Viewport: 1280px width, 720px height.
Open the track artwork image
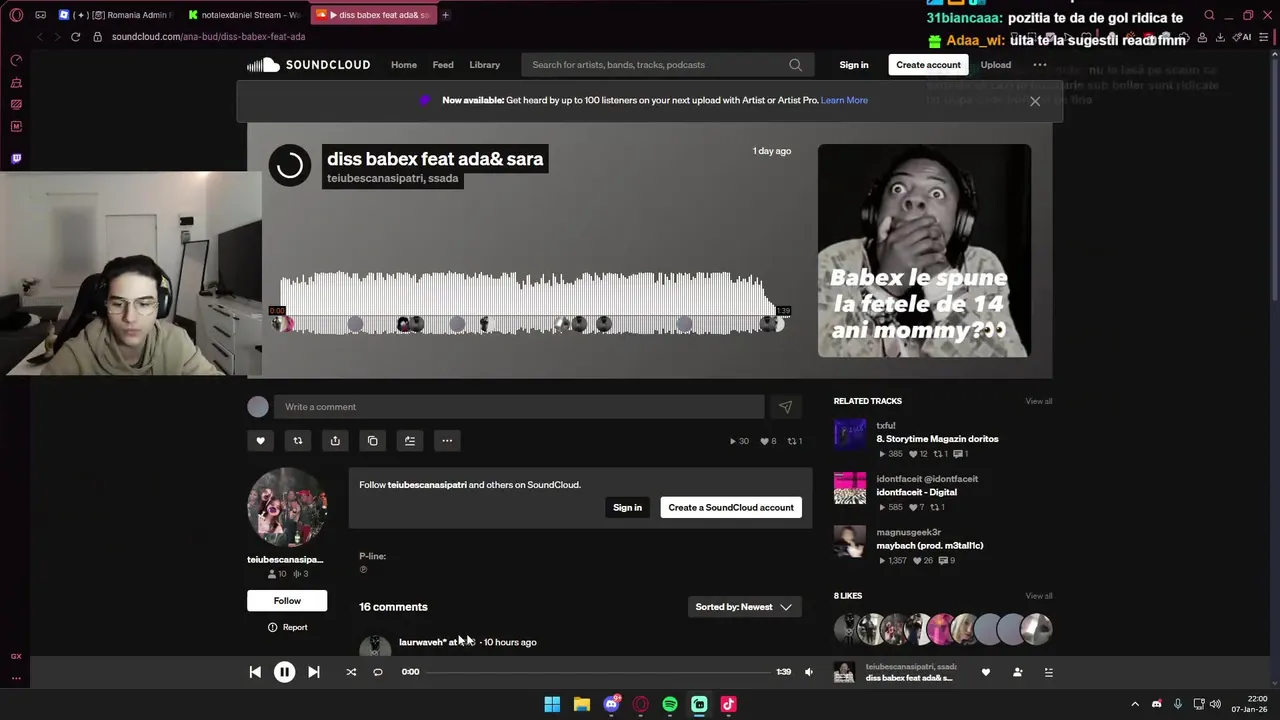coord(924,251)
